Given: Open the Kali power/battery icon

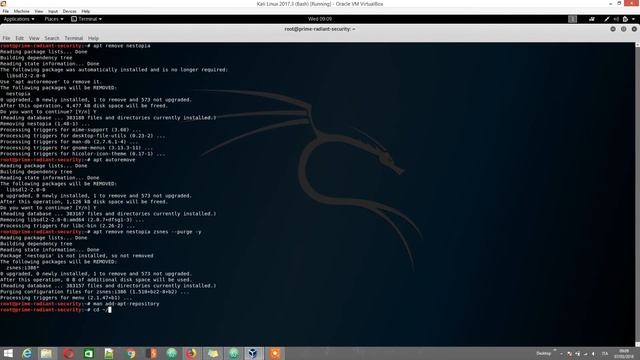Looking at the screenshot, I should click(x=625, y=19).
